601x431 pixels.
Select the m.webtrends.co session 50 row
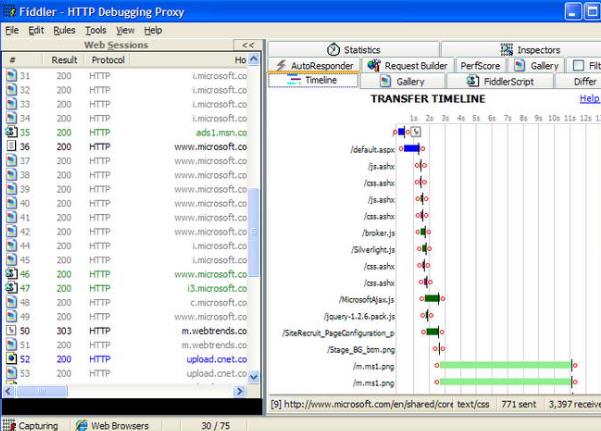pyautogui.click(x=126, y=331)
